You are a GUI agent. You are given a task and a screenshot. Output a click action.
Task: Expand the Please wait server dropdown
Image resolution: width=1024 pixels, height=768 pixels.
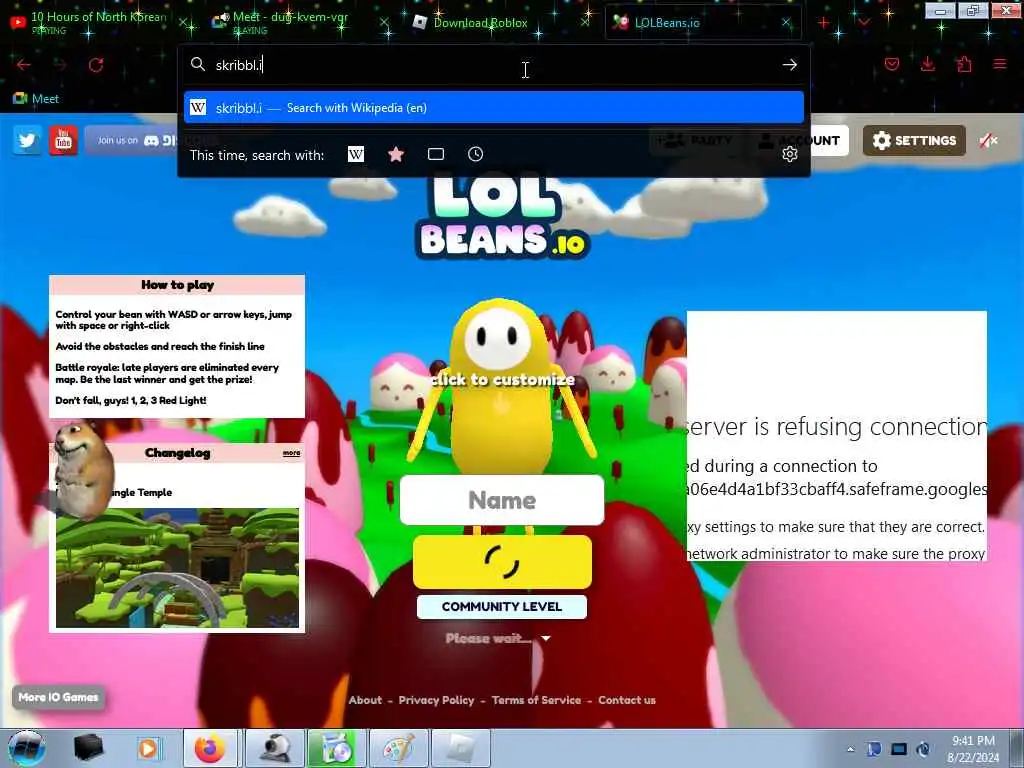pos(498,638)
